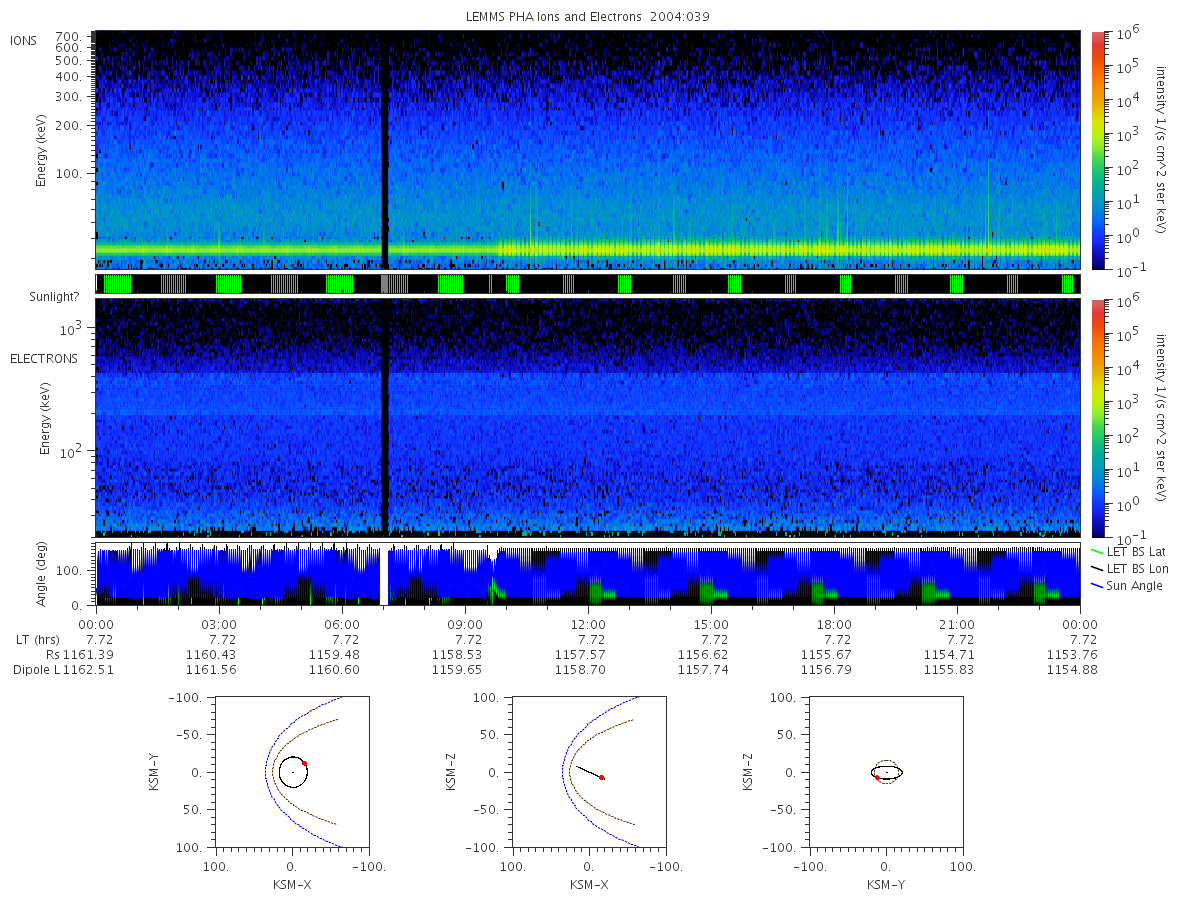Click the ions intensity color bar
Viewport: 1200px width, 900px height.
(1097, 150)
